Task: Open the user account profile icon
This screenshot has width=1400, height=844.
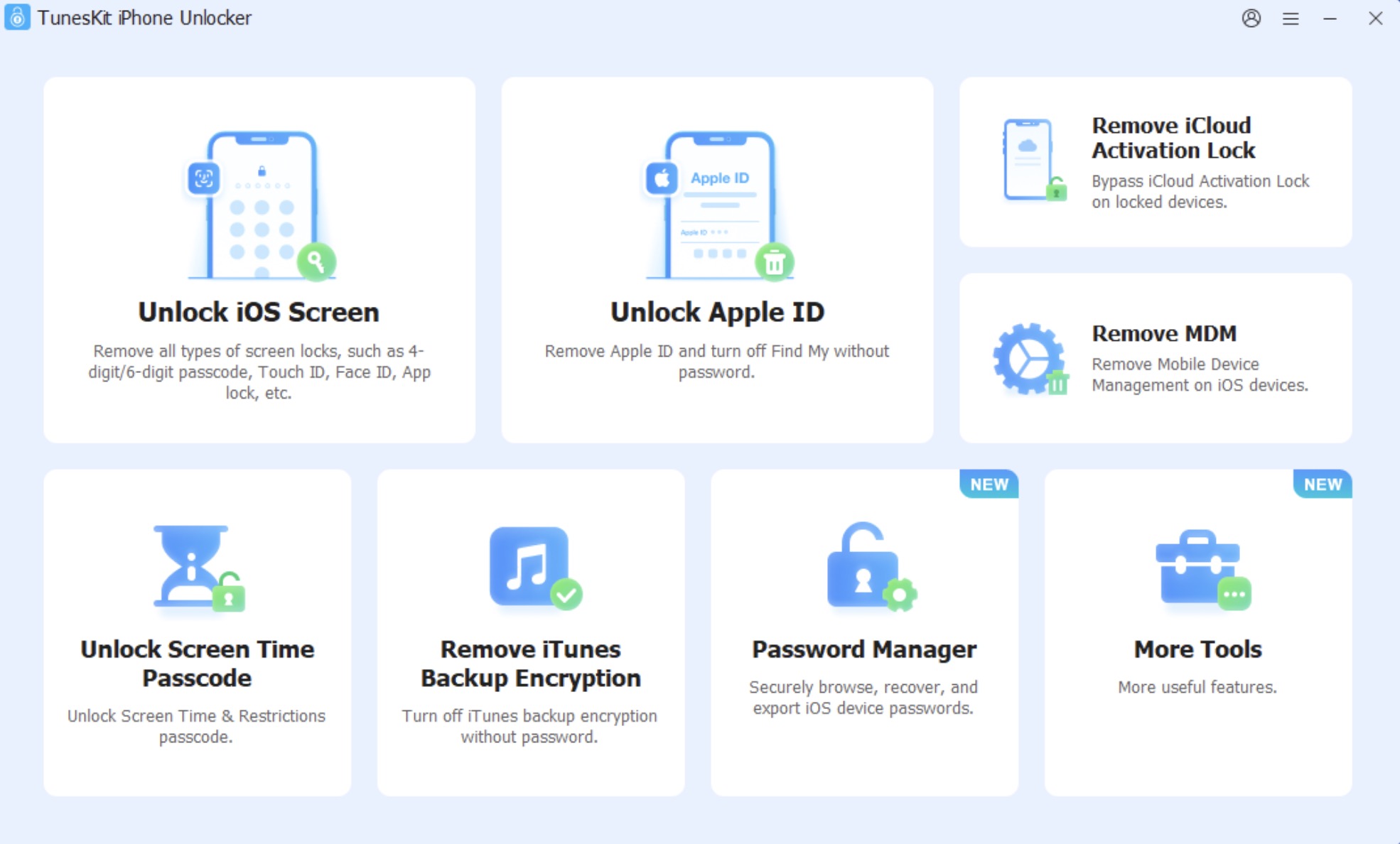Action: [x=1251, y=18]
